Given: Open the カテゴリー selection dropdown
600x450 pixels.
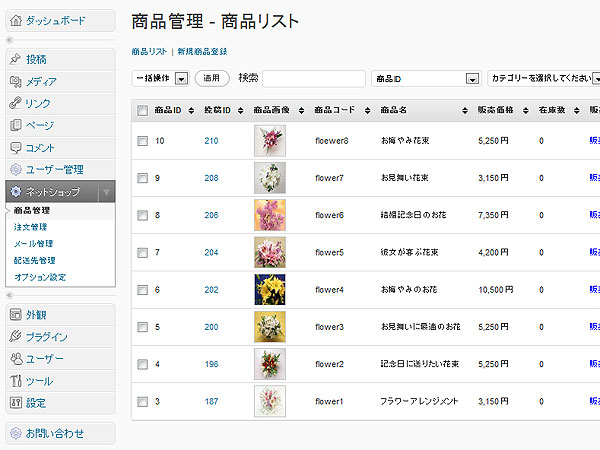Looking at the screenshot, I should click(x=544, y=78).
